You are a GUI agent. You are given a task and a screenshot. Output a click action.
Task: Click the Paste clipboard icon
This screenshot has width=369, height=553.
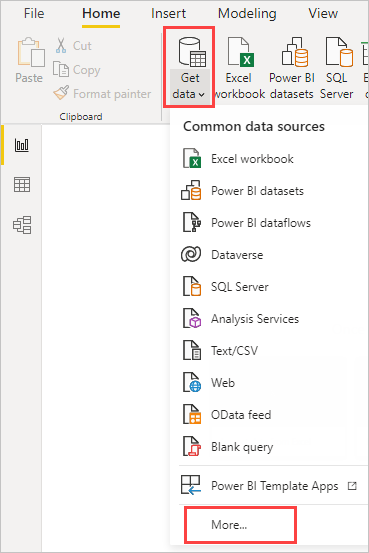coord(31,52)
